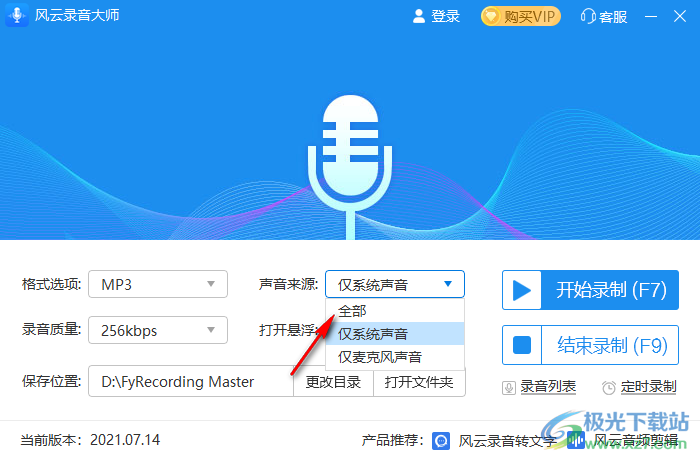Open 风云音频剪辑 recommended product
Image resolution: width=700 pixels, height=460 pixels.
pos(636,441)
